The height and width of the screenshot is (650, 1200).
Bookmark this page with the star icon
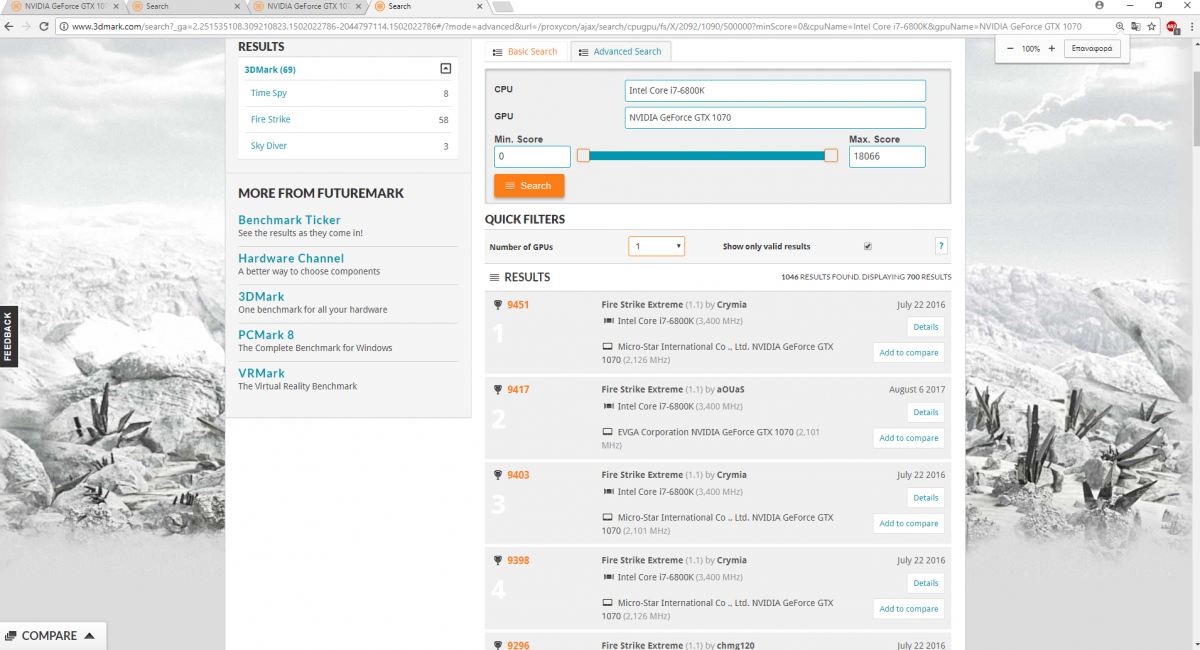pos(1153,25)
